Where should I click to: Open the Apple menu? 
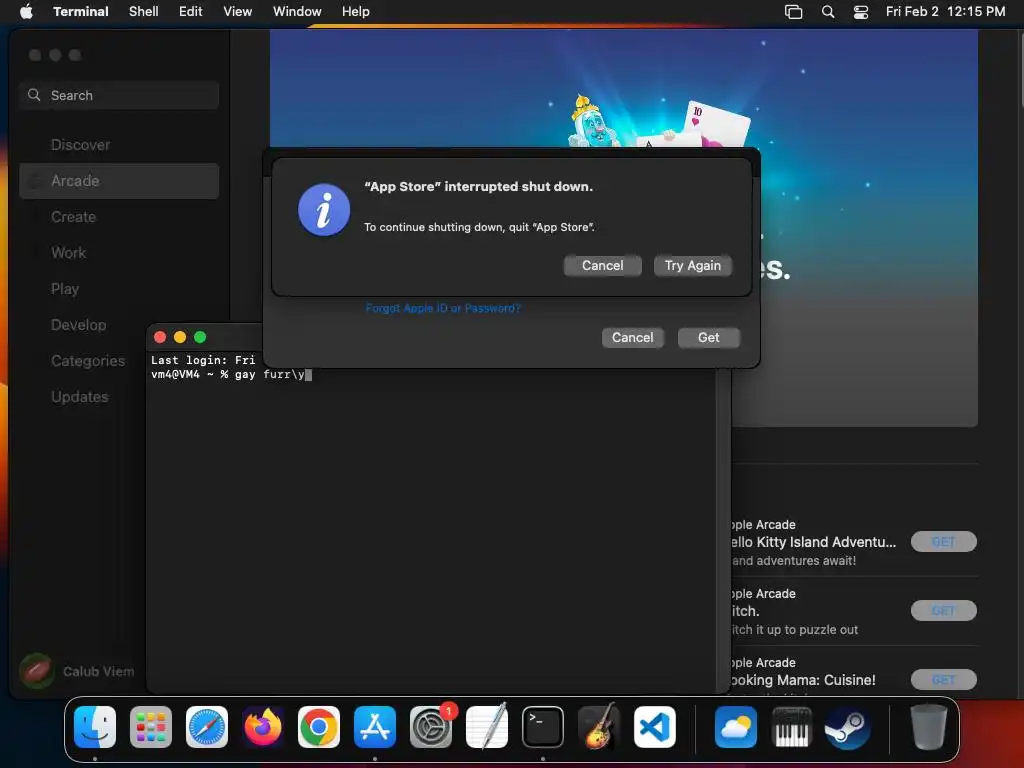(x=26, y=11)
